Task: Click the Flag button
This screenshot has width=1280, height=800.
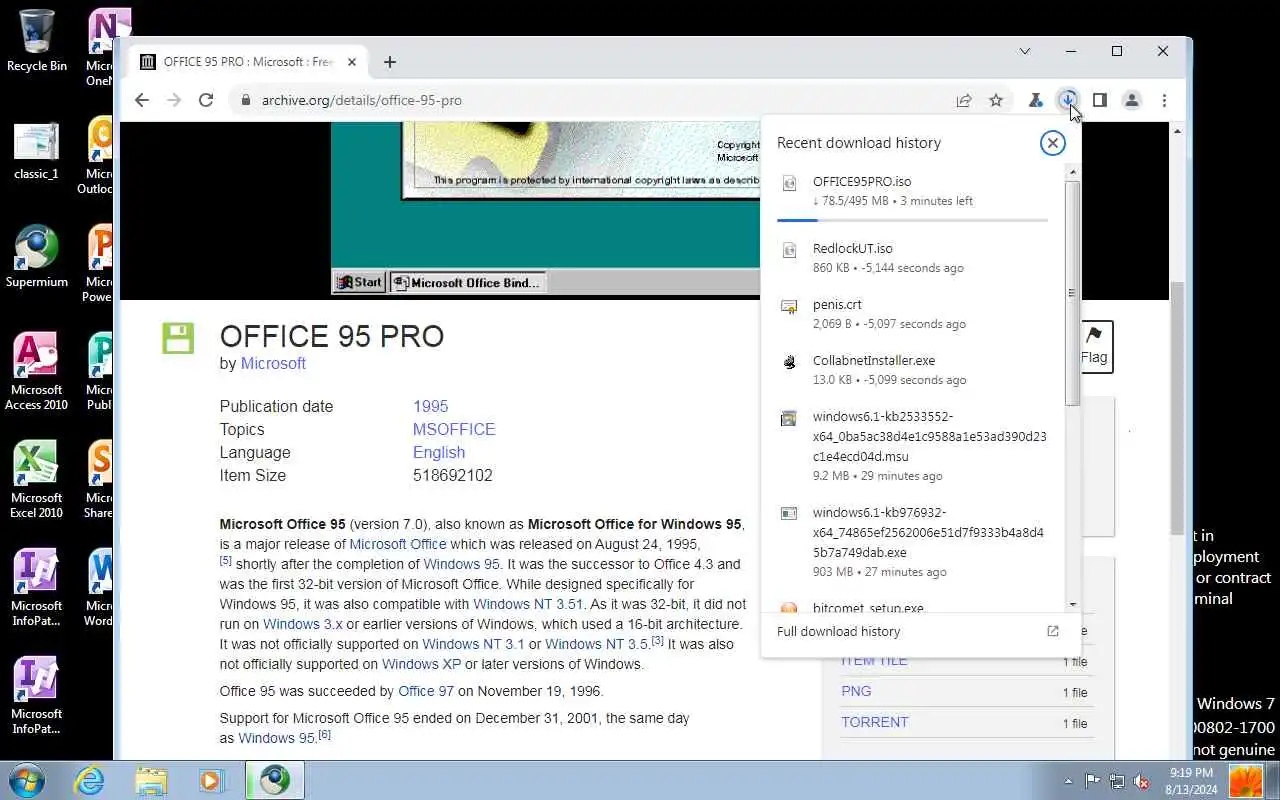Action: (x=1094, y=346)
